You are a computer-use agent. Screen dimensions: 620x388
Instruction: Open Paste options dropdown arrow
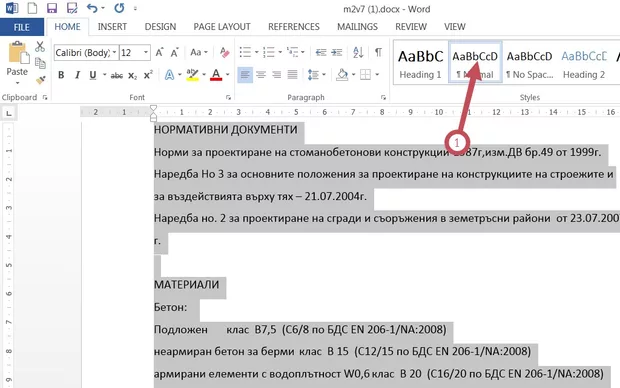17,83
